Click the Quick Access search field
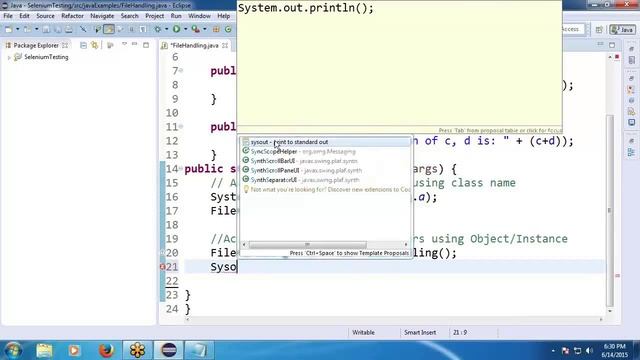Image resolution: width=640 pixels, height=360 pixels. 574,29
